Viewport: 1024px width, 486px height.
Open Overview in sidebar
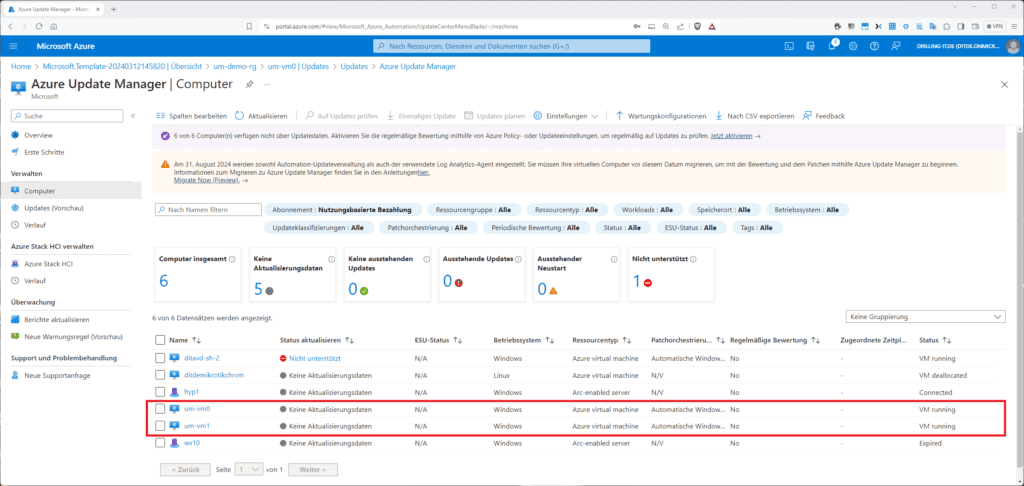pyautogui.click(x=39, y=135)
